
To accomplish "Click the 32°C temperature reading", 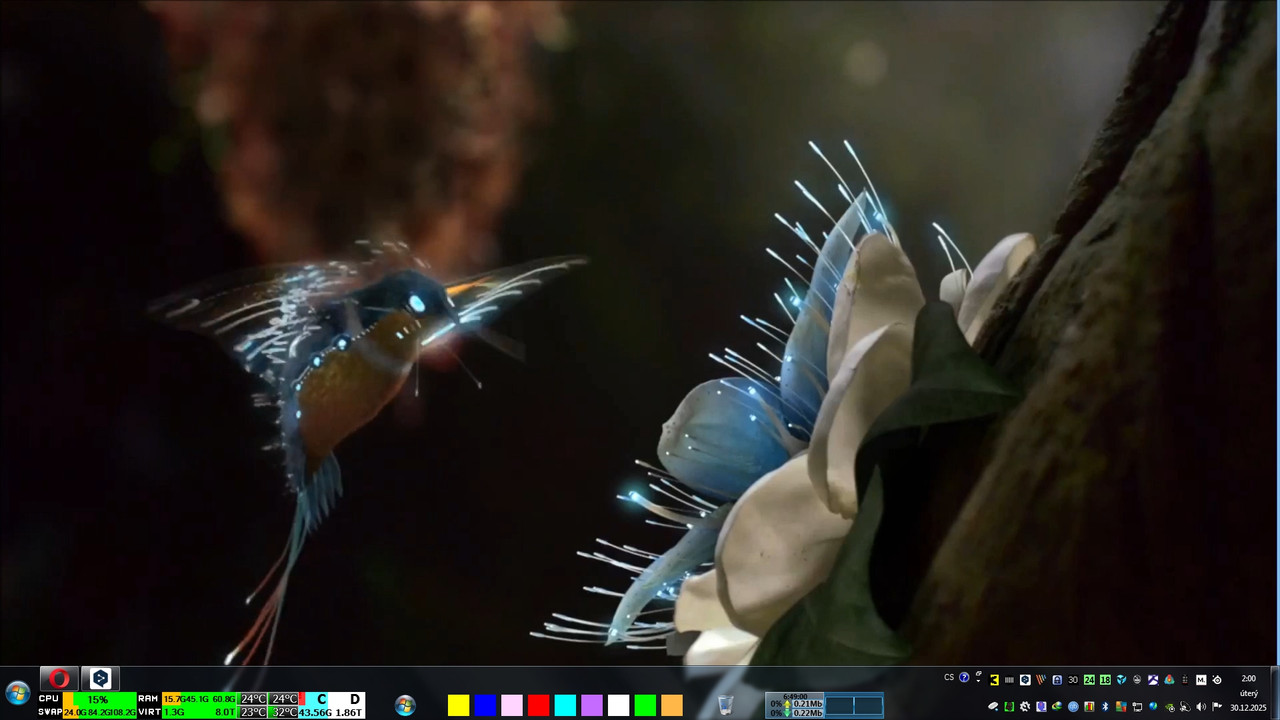I will [x=284, y=712].
